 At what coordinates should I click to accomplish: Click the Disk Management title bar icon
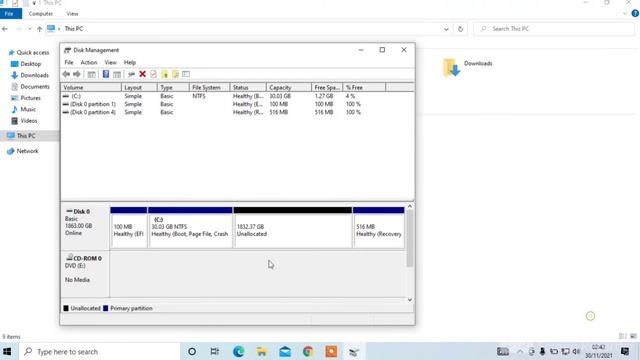pyautogui.click(x=67, y=50)
